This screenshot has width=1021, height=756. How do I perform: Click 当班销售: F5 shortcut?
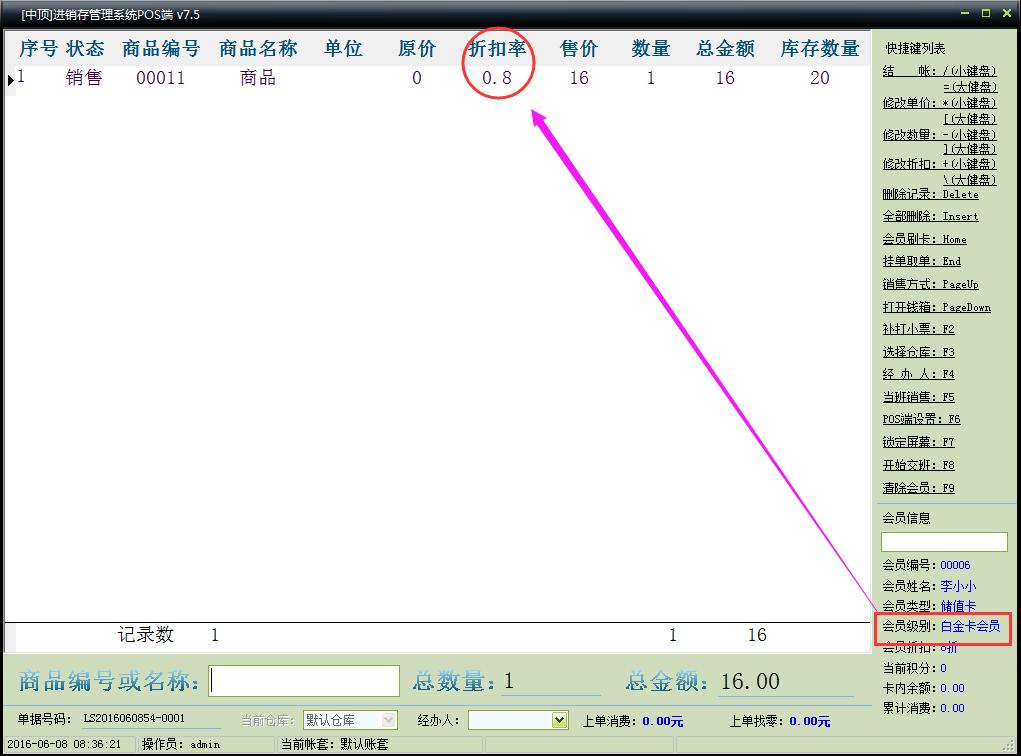tap(918, 397)
